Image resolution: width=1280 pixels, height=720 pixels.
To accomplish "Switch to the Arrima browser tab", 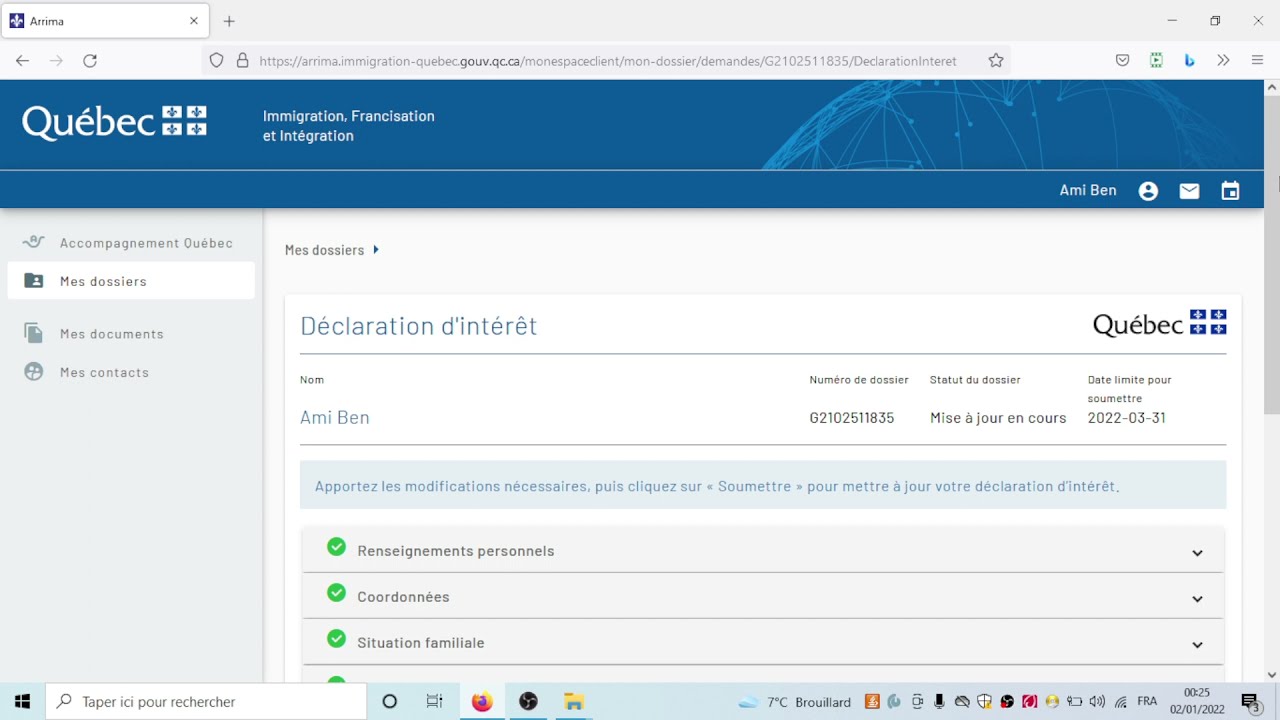I will [105, 21].
